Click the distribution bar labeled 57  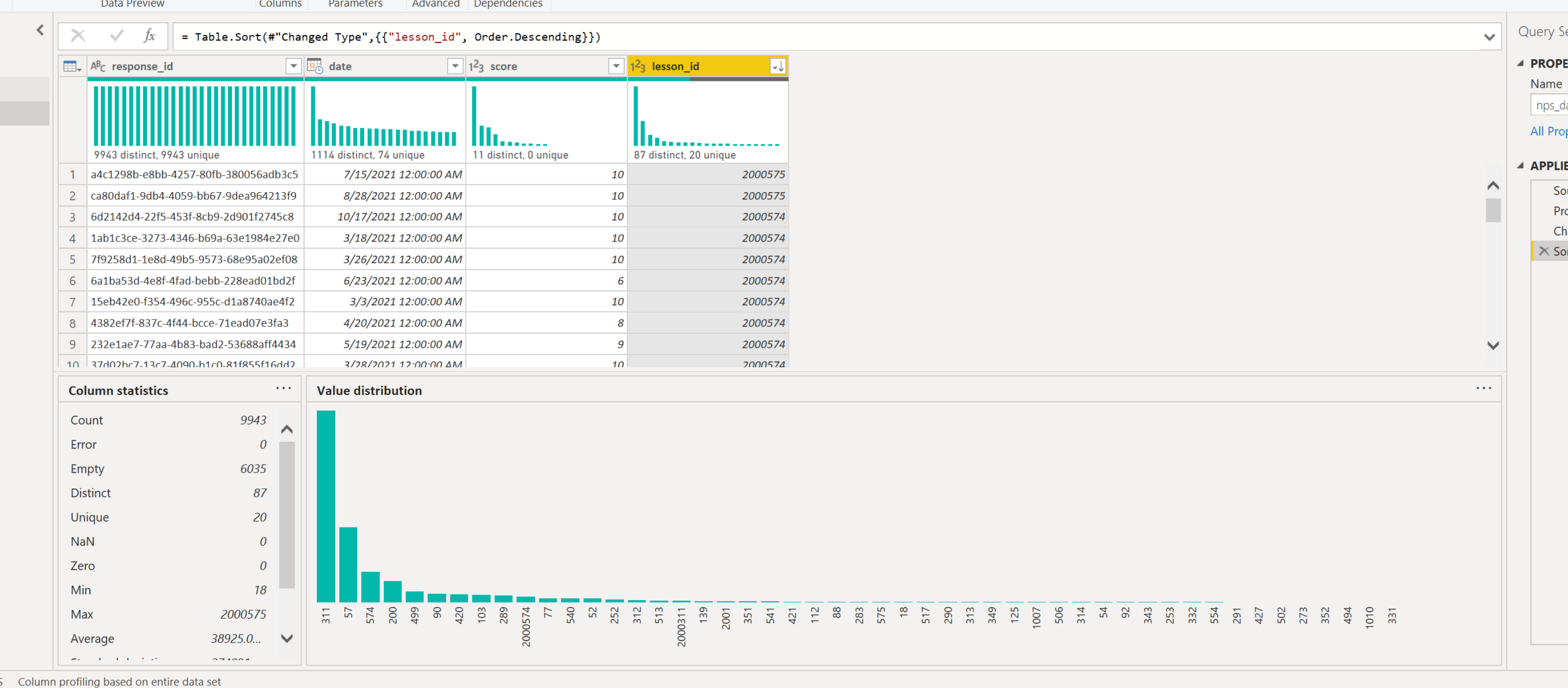point(348,564)
